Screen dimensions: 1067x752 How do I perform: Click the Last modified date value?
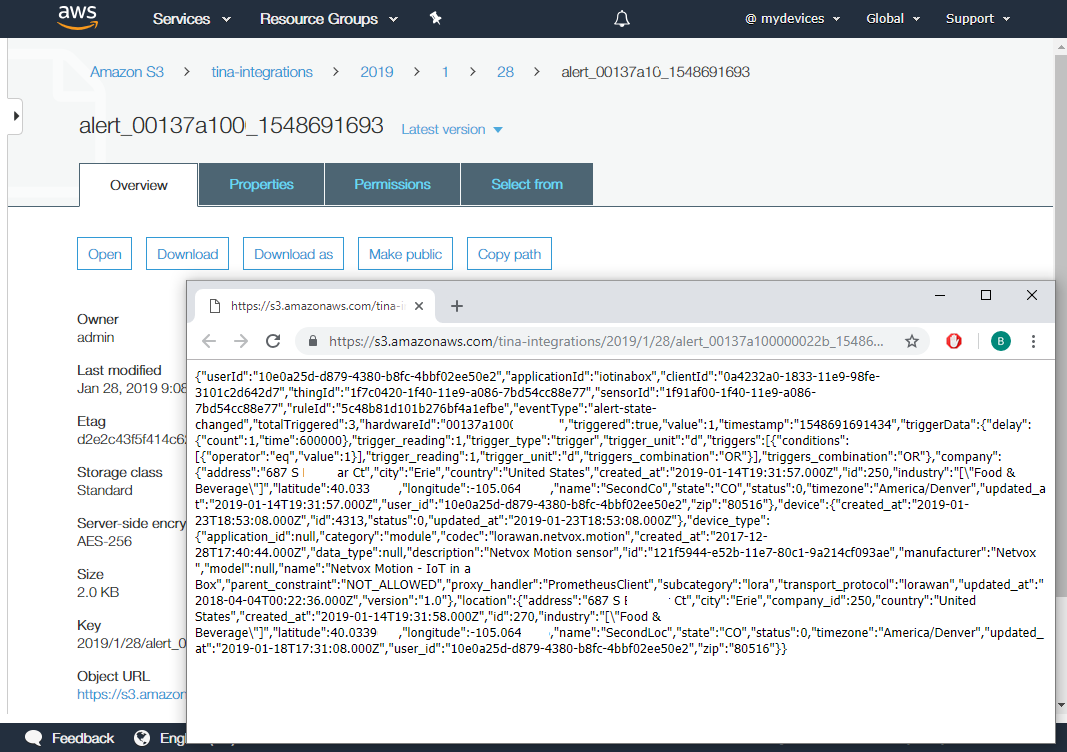pyautogui.click(x=131, y=388)
